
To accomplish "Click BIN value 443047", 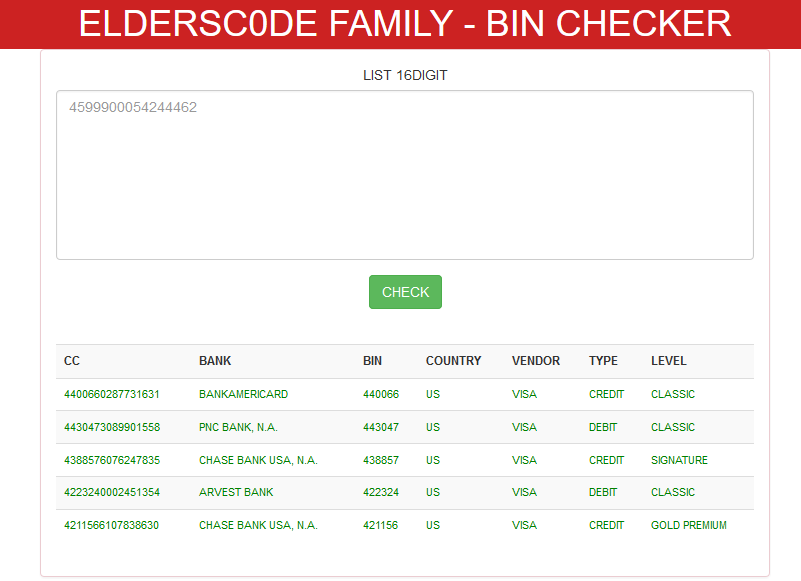I will (x=381, y=427).
